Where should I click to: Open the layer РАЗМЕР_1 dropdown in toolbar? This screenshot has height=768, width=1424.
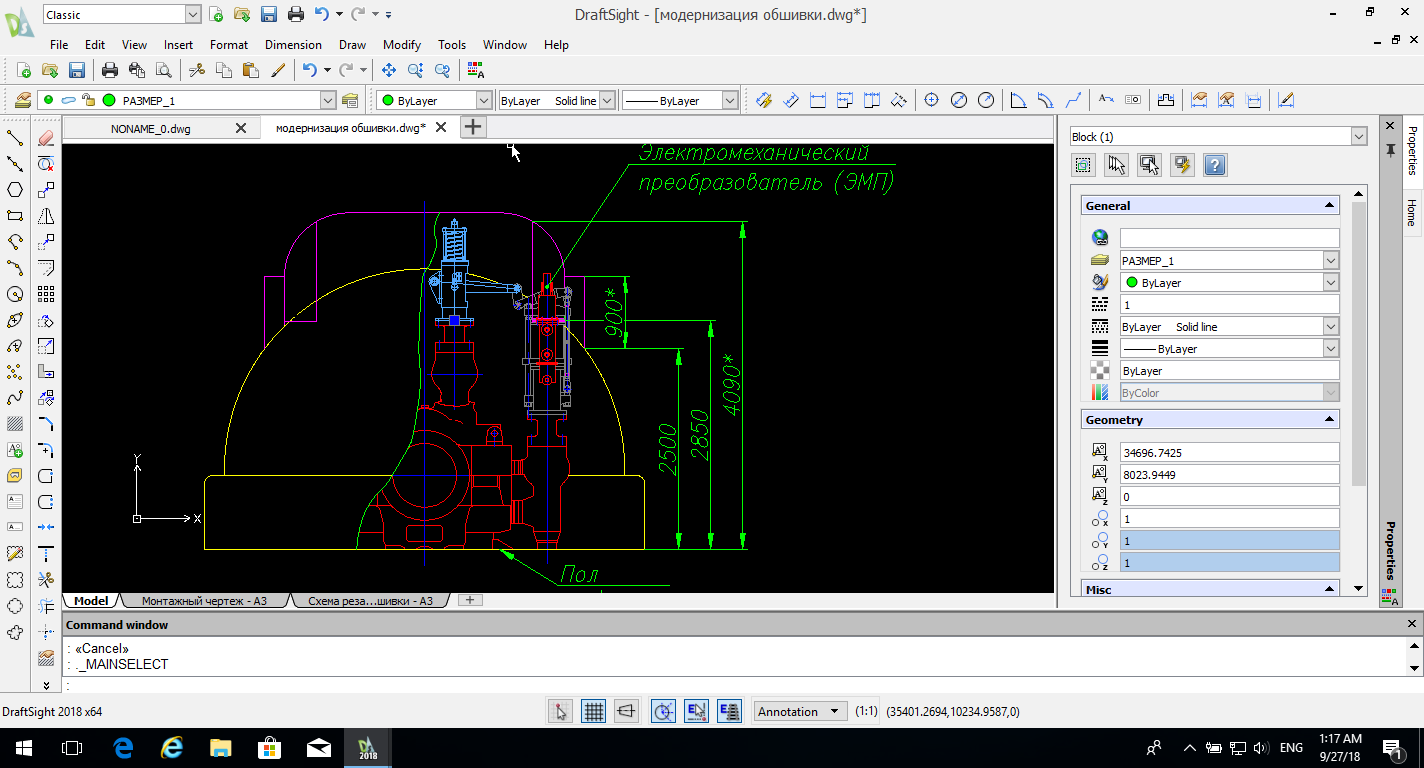point(328,100)
